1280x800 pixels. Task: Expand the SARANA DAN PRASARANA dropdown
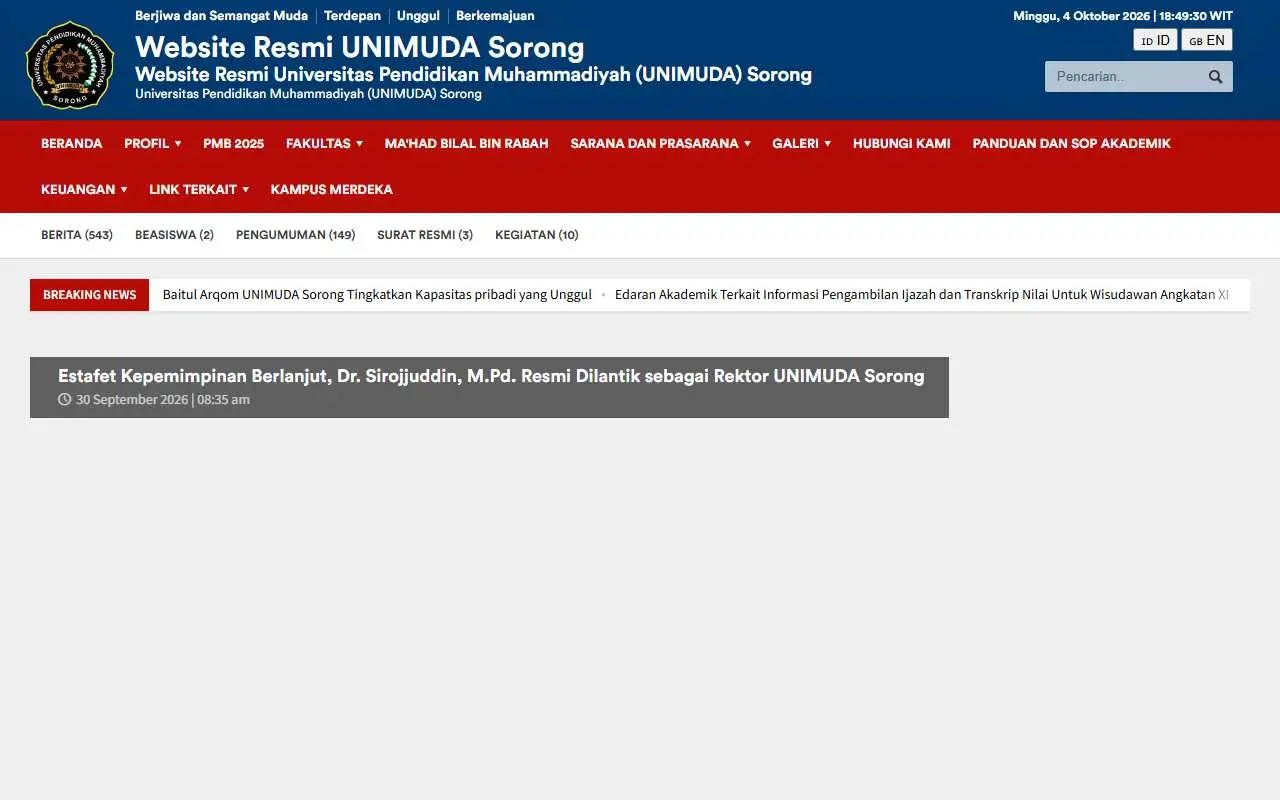click(660, 143)
